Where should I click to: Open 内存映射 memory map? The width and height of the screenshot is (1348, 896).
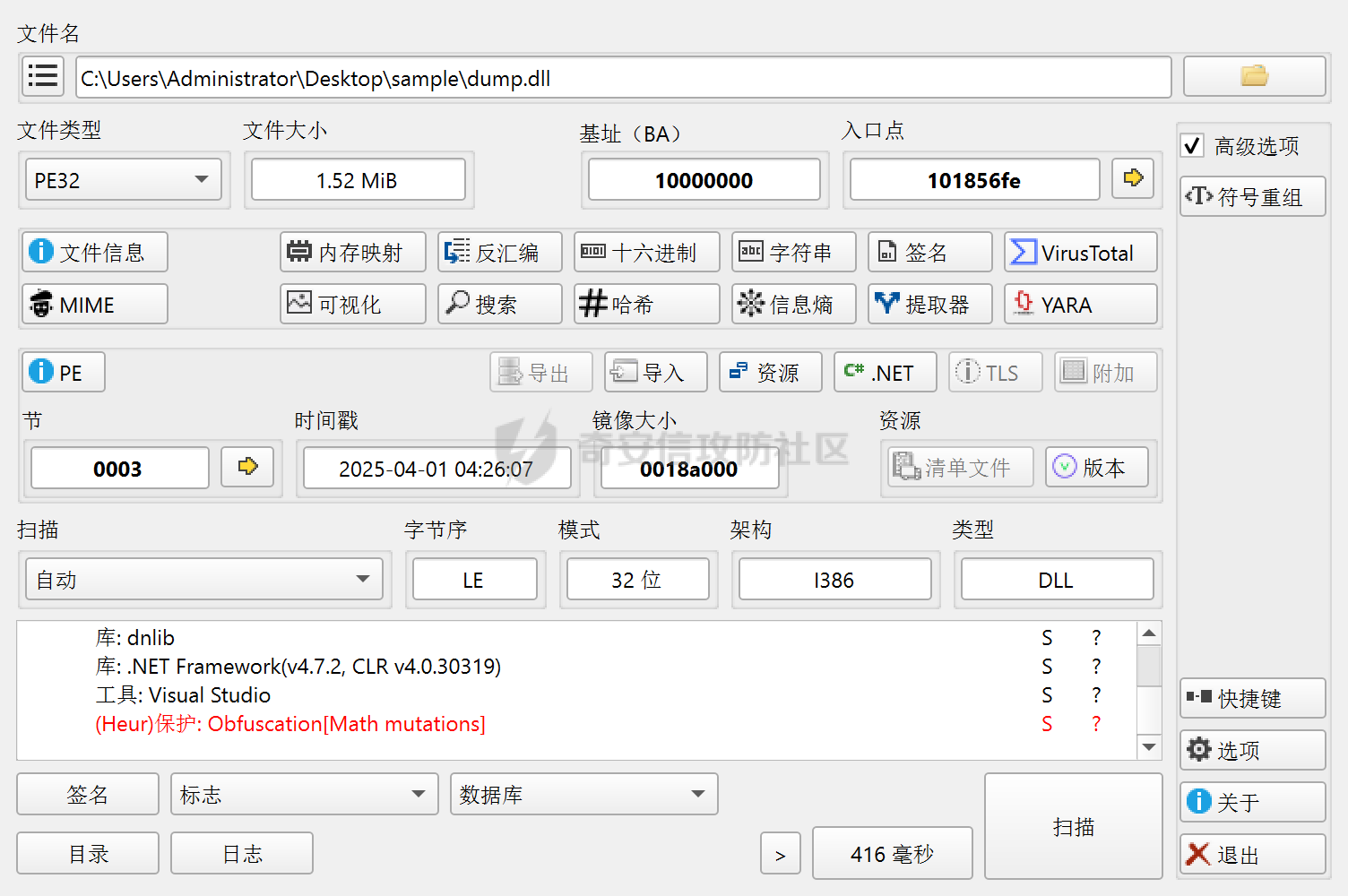click(353, 252)
